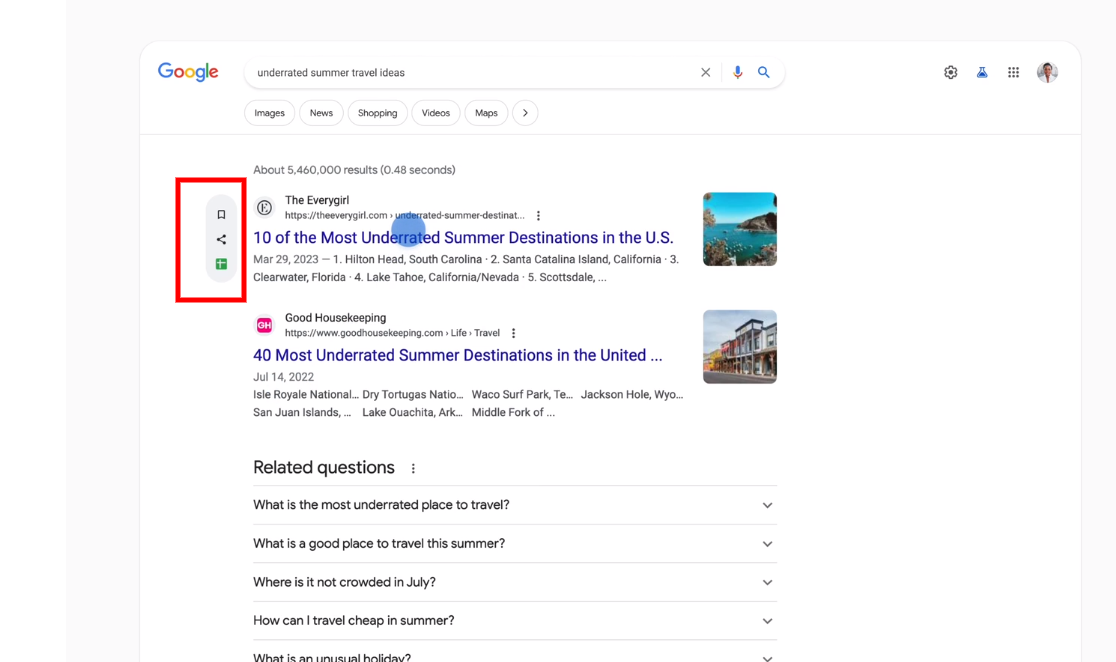Show more search filters with arrow
This screenshot has height=662, width=1116.
point(525,113)
